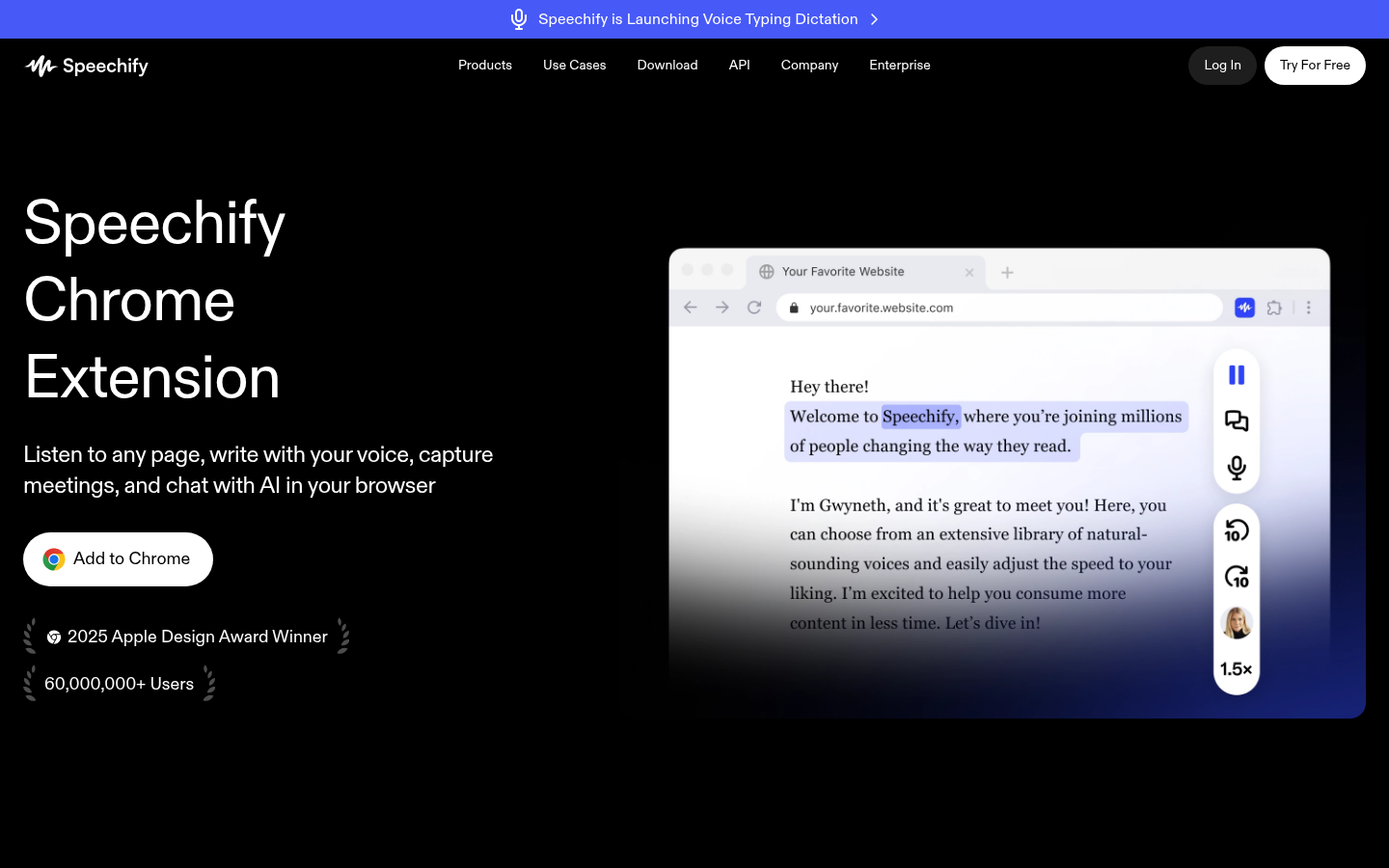The image size is (1389, 868).
Task: Click the puzzle-piece extensions icon
Action: pos(1274,308)
